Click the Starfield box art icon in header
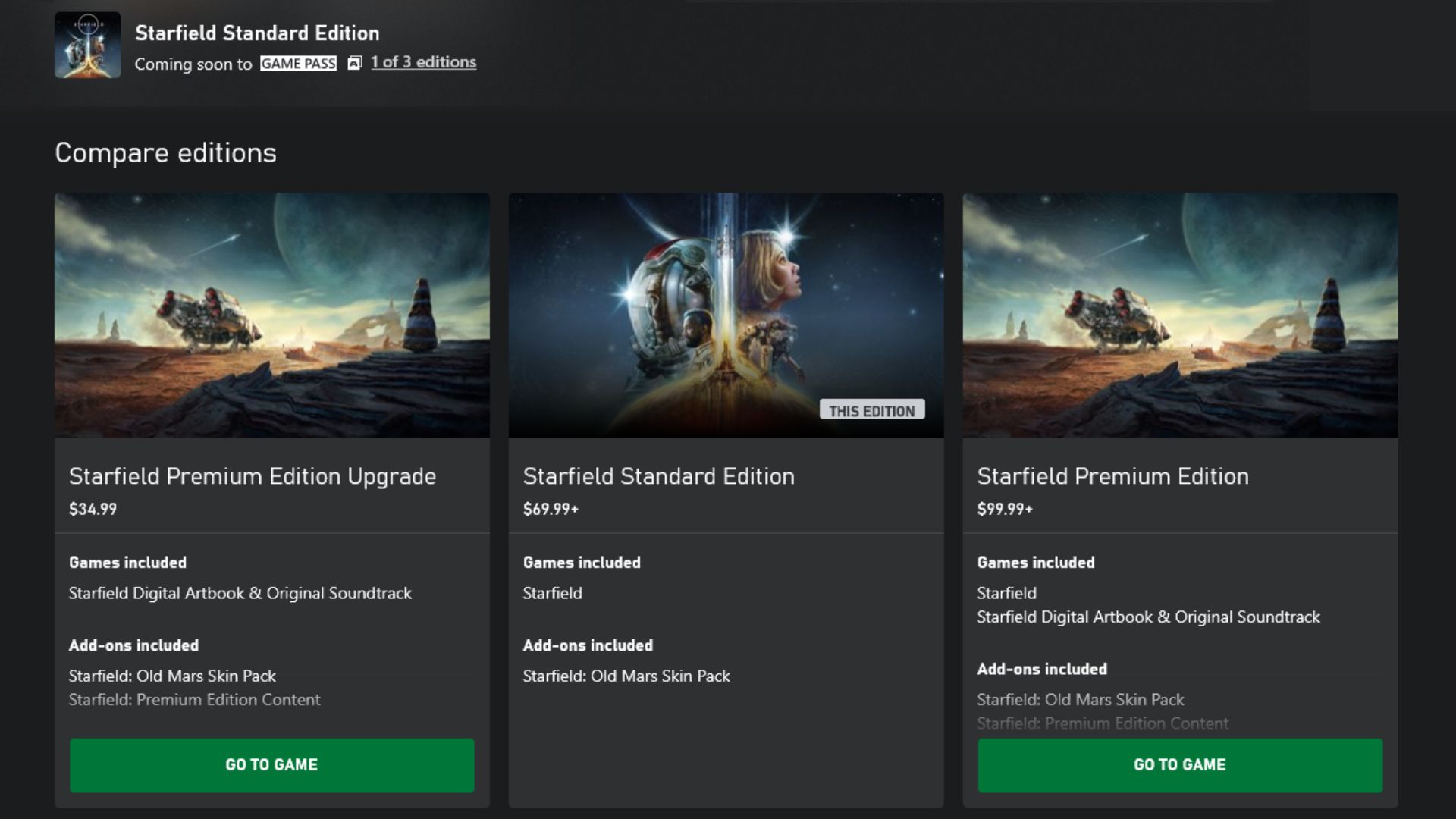The height and width of the screenshot is (819, 1456). pyautogui.click(x=87, y=45)
